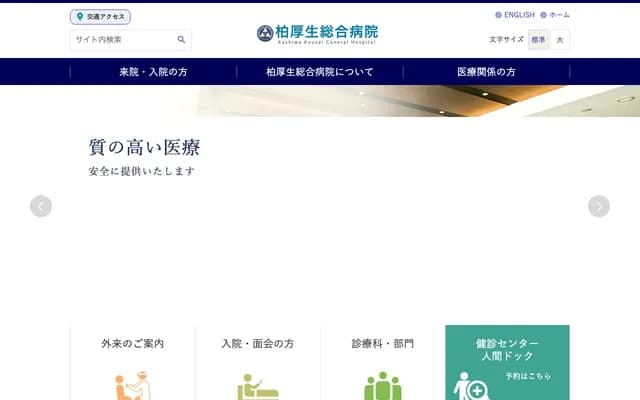Switch font size to 大
Viewport: 640px width, 400px height.
[560, 40]
